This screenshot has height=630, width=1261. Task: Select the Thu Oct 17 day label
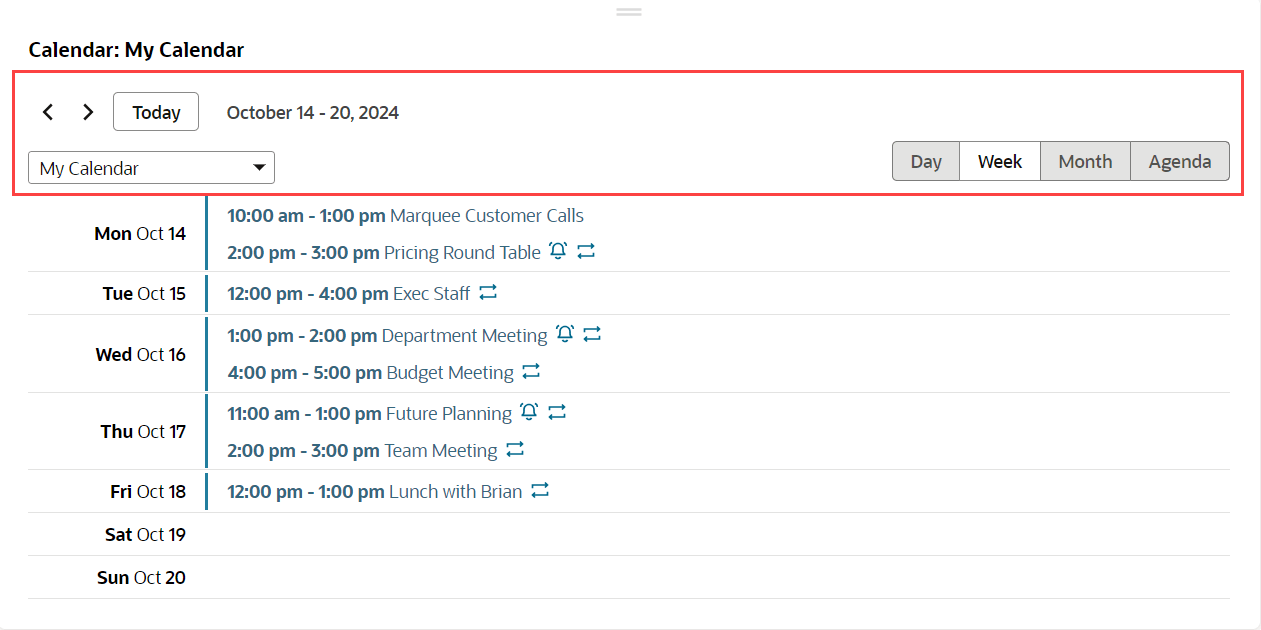pyautogui.click(x=143, y=431)
